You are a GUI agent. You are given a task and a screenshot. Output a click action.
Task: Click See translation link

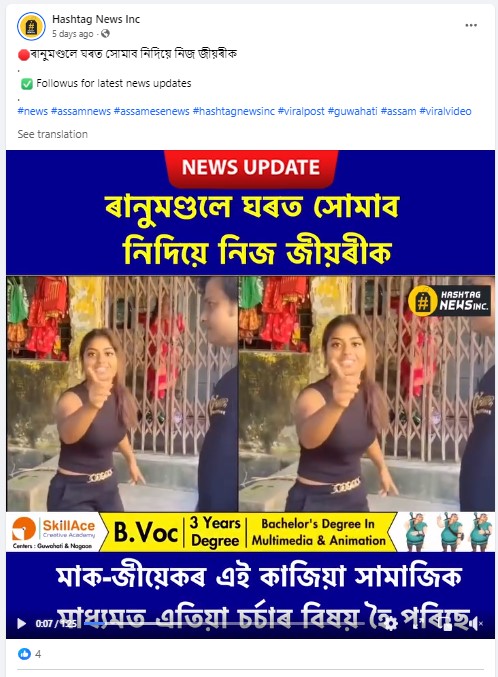coord(52,134)
